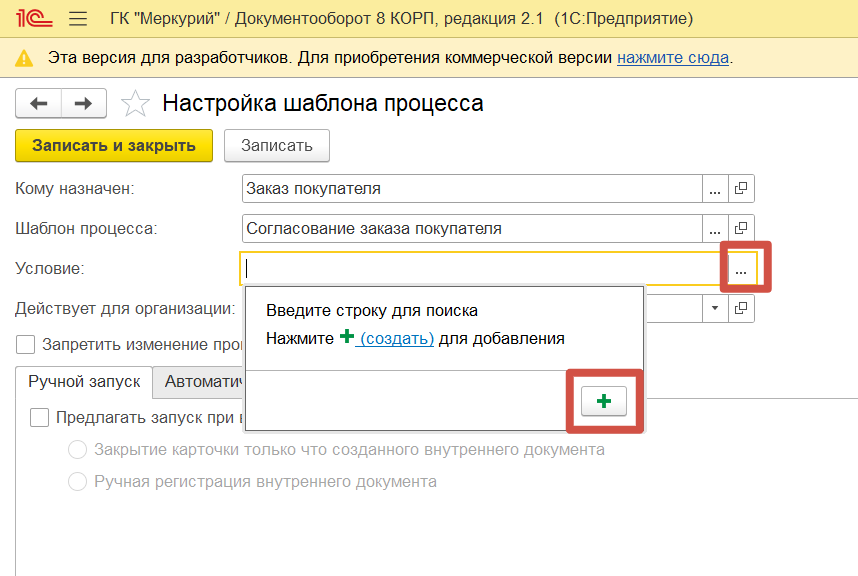Expand 'Действует для организации' dropdown arrow
Screen dimensions: 858x576
coord(715,308)
